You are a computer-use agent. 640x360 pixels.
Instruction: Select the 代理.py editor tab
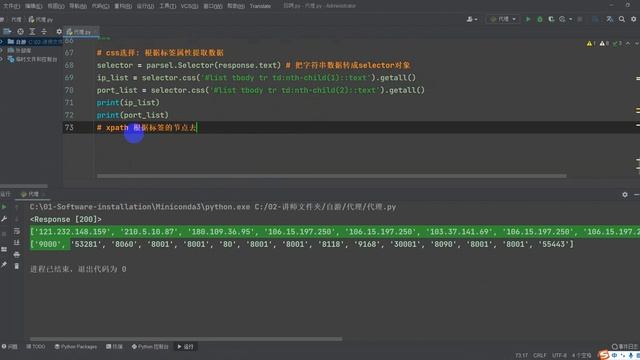(81, 32)
